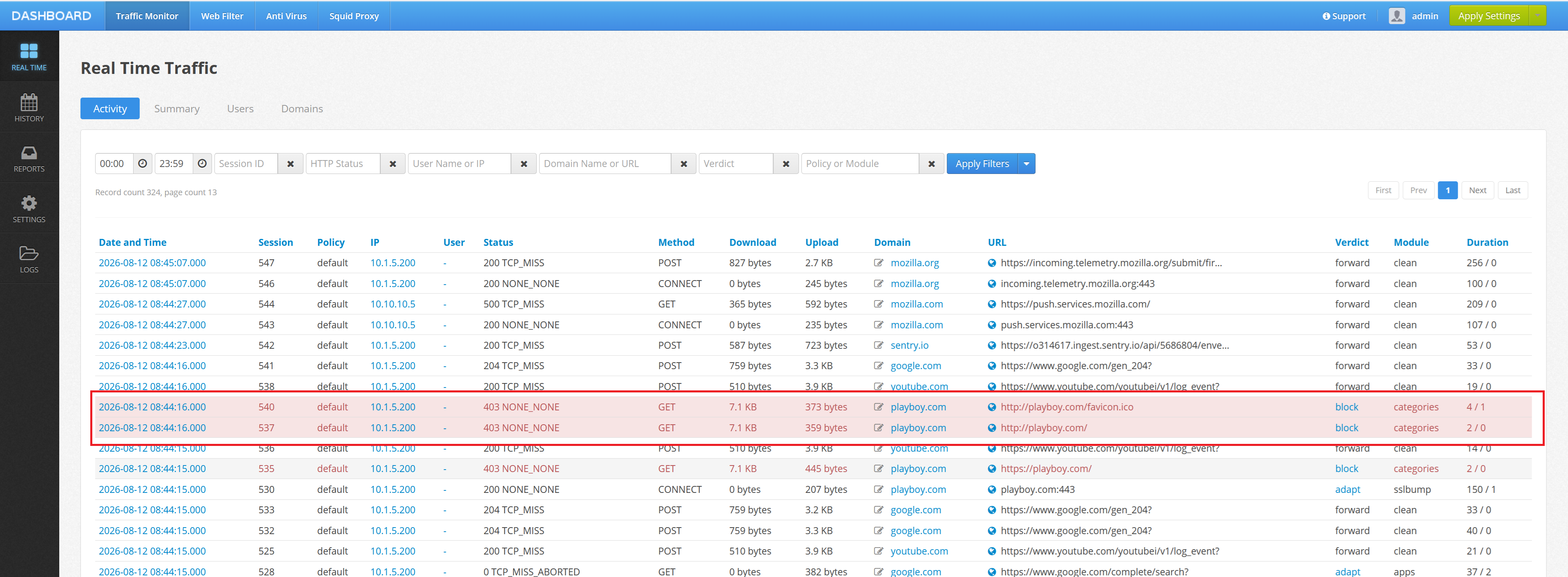
Task: Click globe icon for playboy.com:443 URL
Action: tap(992, 489)
